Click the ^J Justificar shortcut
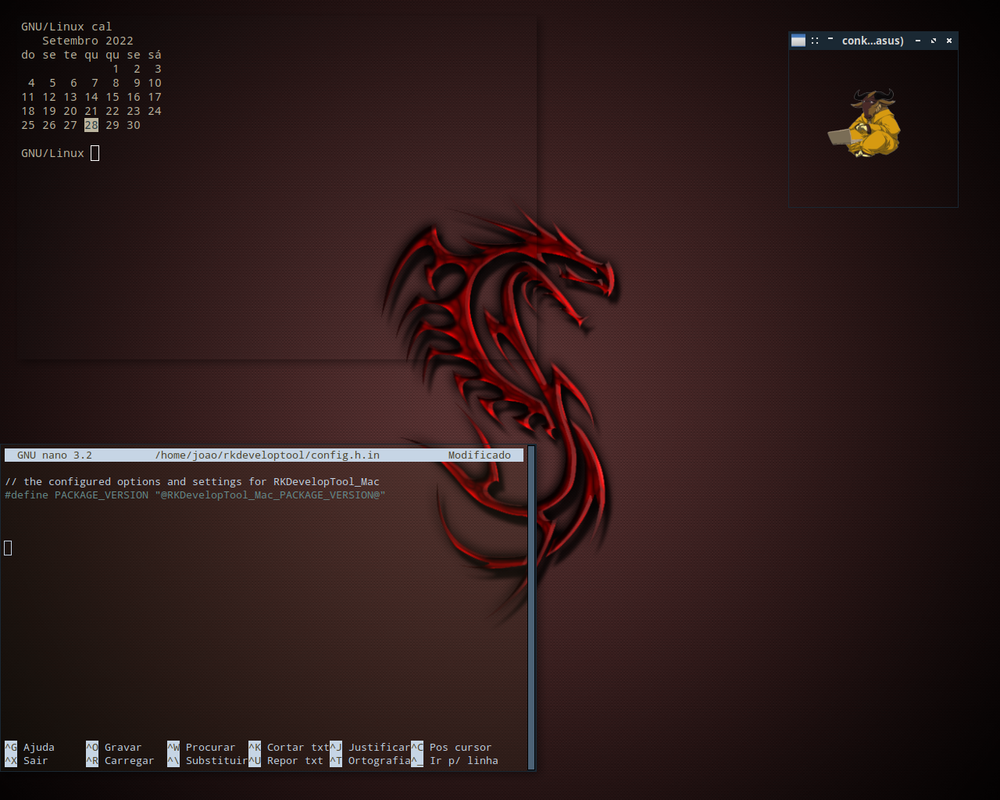 pyautogui.click(x=370, y=747)
